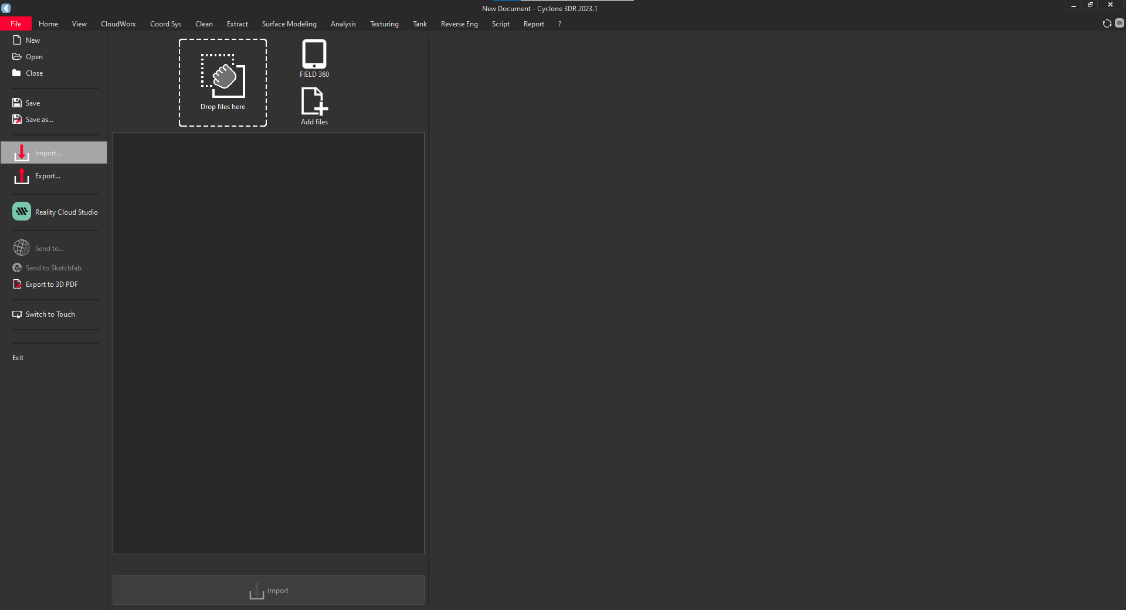Choose the Export to 3D PDF label
1126x610 pixels.
point(51,284)
